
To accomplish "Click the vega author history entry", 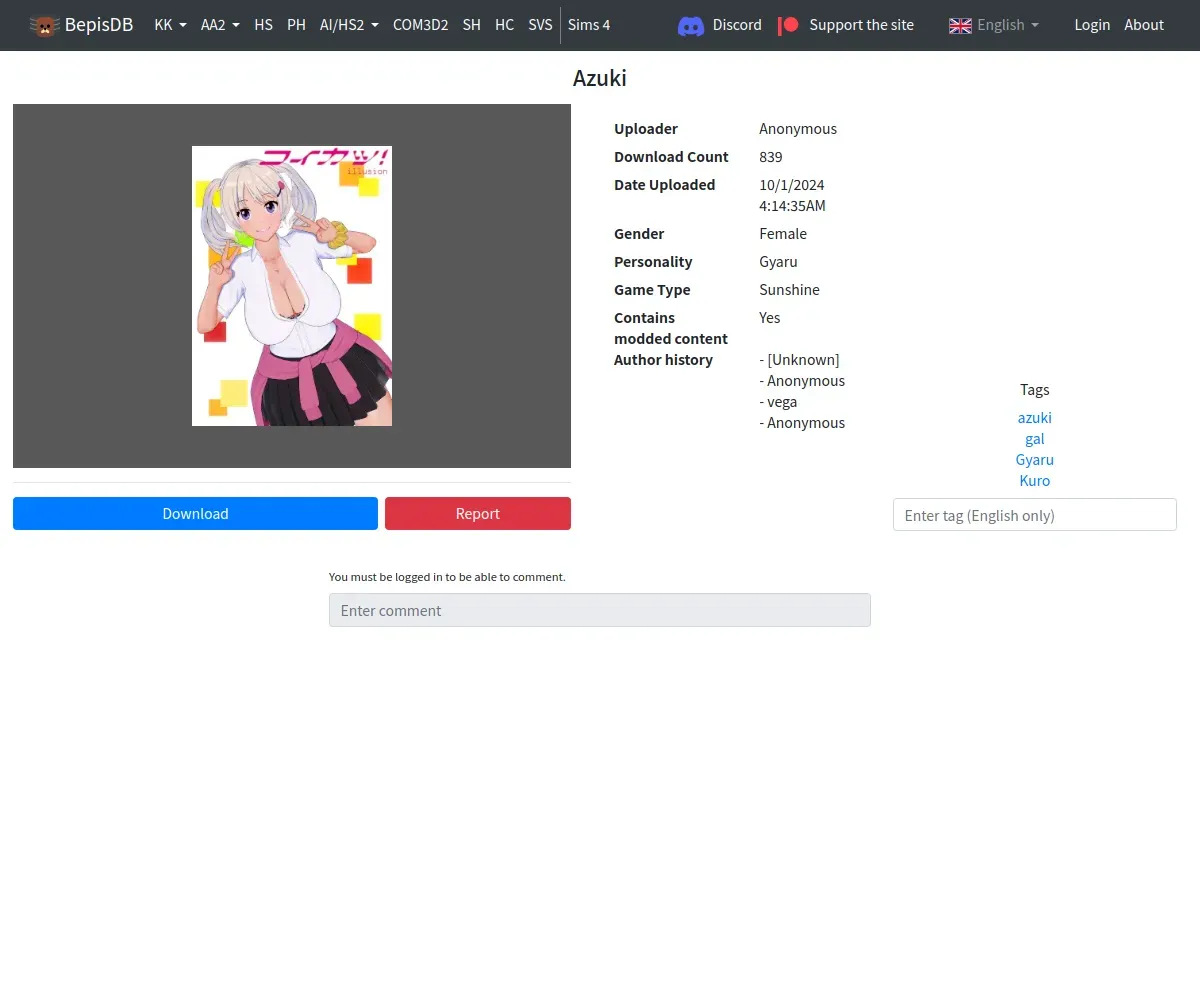I will point(778,402).
